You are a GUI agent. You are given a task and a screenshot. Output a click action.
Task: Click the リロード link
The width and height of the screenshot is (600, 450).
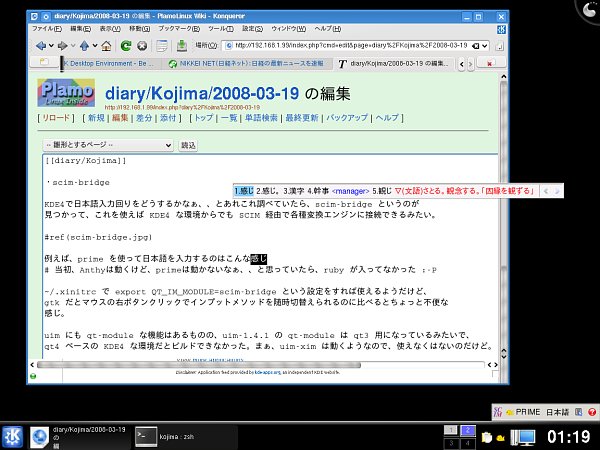coord(56,118)
